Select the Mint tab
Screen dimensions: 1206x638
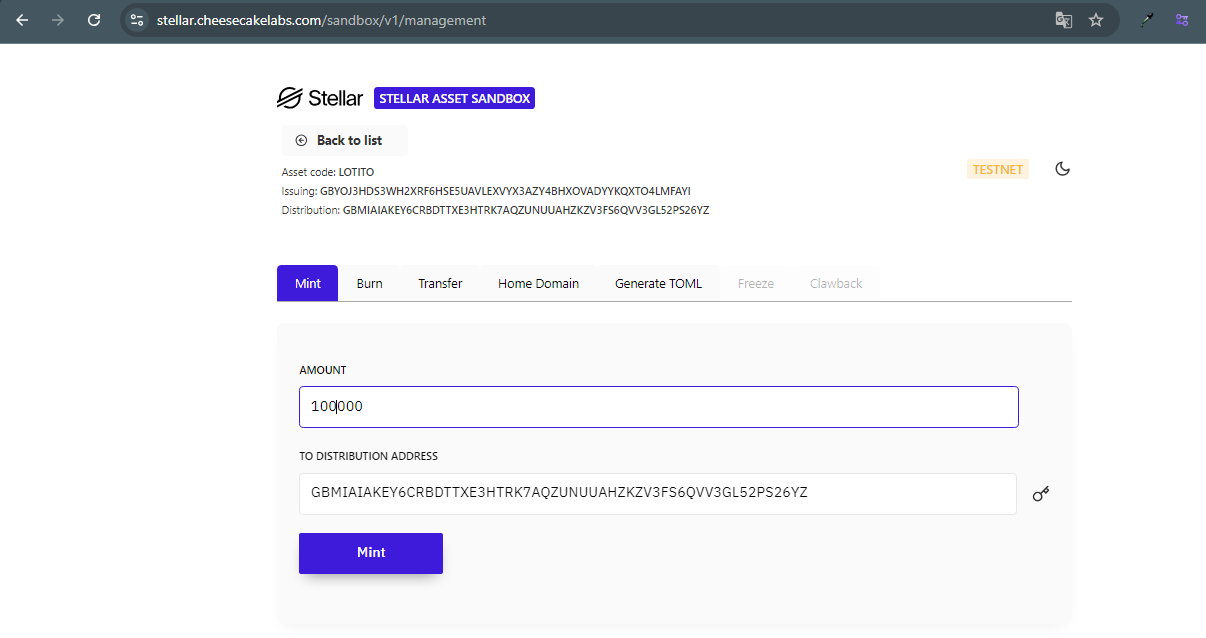tap(308, 283)
